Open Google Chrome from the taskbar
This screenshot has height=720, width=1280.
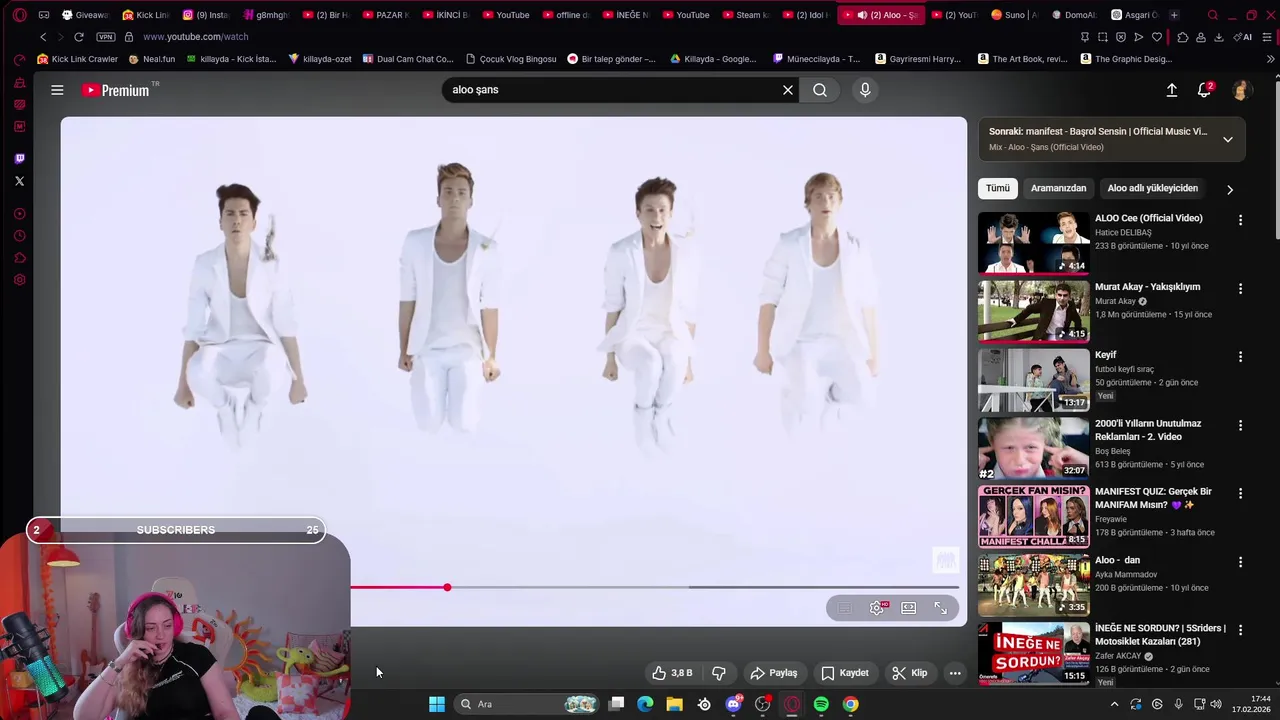click(x=850, y=704)
